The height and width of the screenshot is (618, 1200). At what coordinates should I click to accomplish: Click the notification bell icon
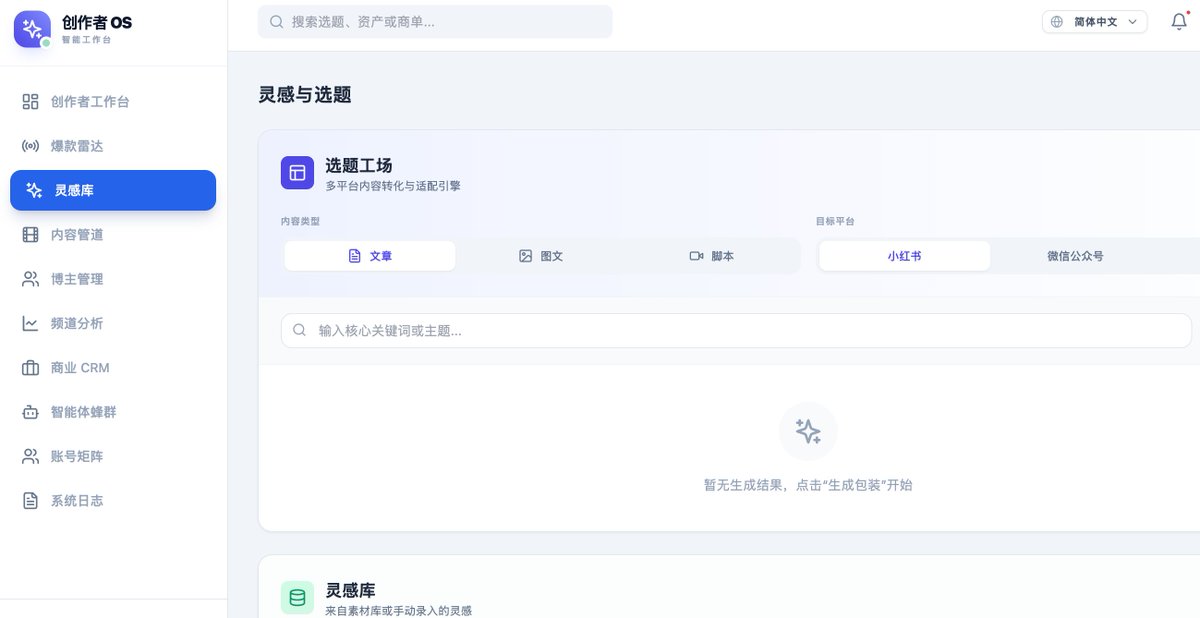1179,21
